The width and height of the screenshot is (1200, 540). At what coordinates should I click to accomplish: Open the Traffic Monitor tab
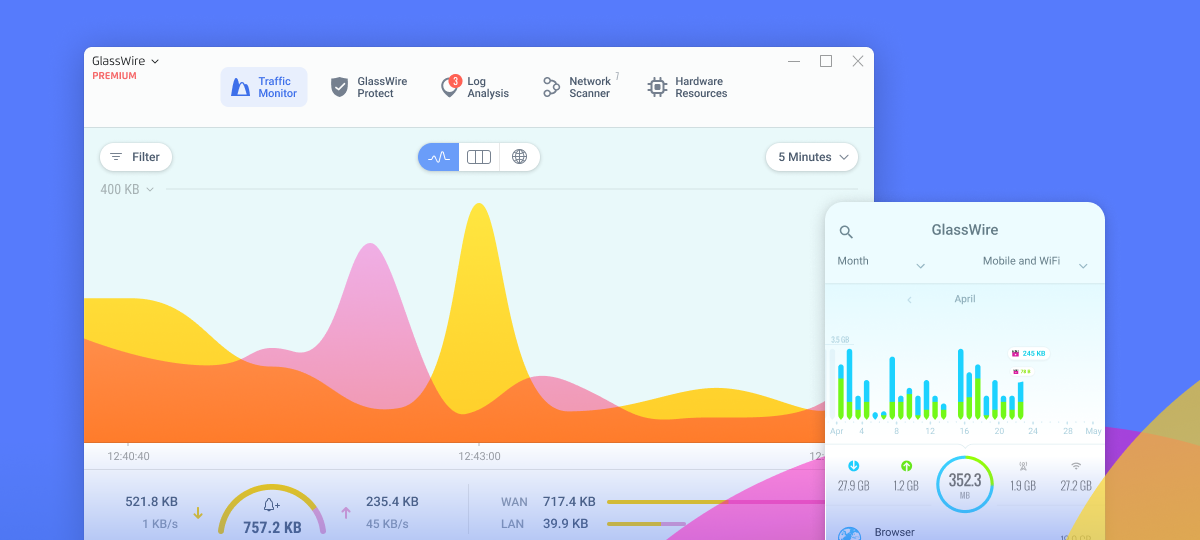click(x=264, y=87)
